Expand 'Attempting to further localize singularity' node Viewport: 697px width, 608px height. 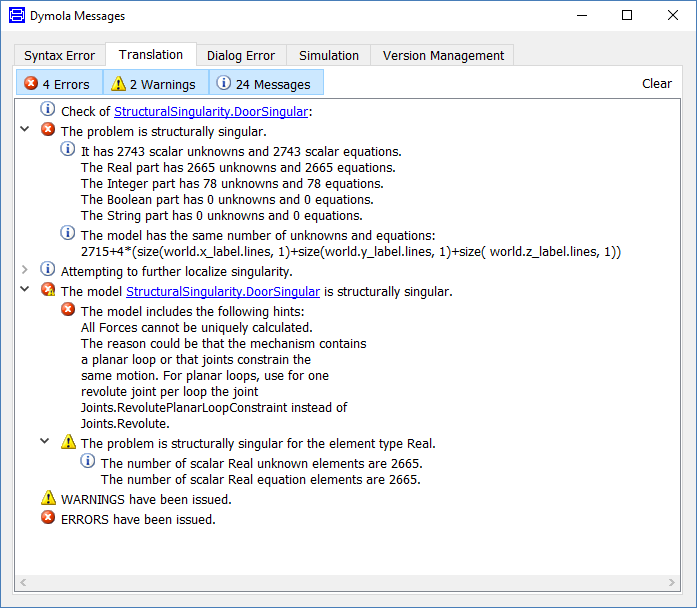25,269
